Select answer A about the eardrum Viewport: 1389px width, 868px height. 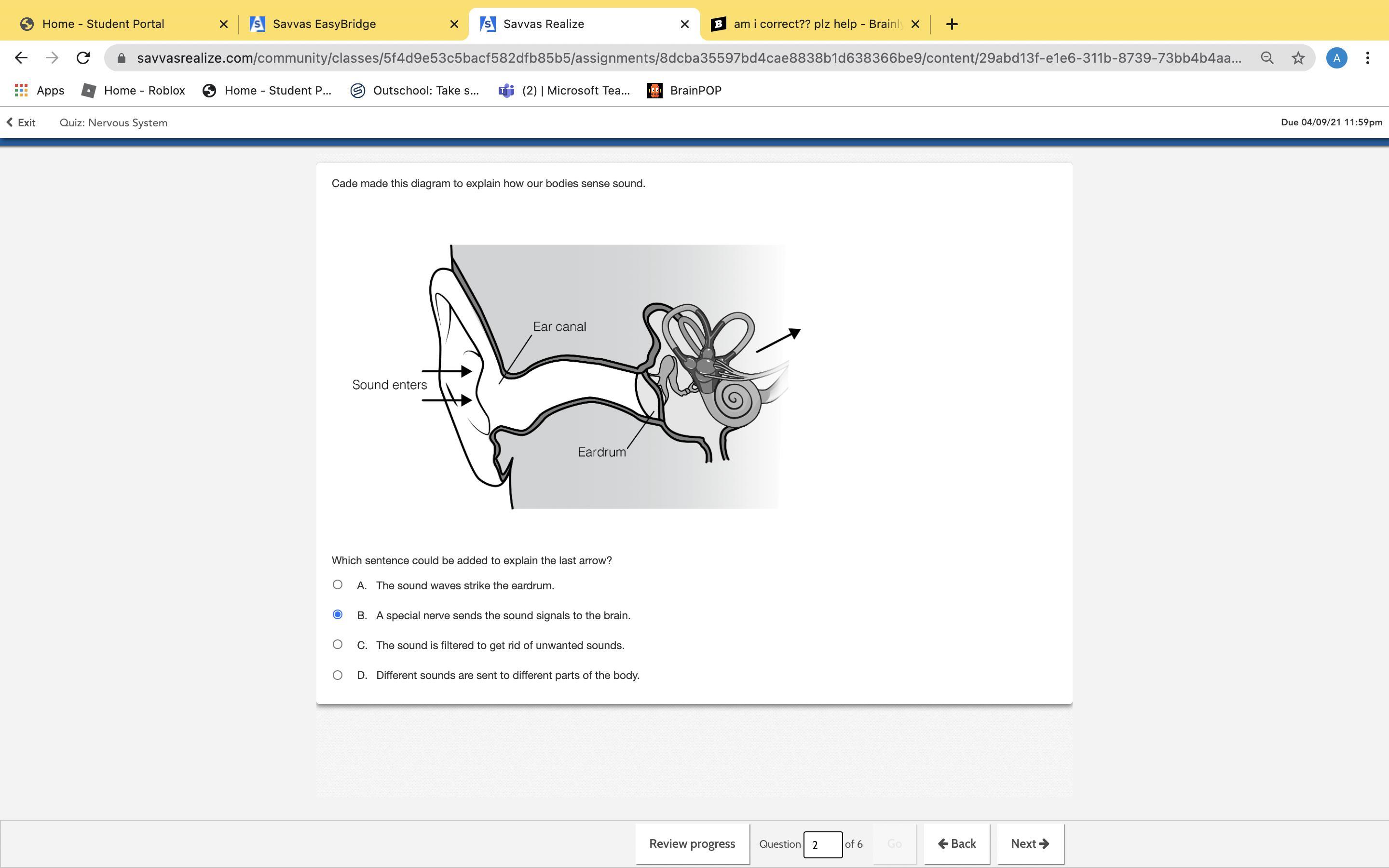338,584
